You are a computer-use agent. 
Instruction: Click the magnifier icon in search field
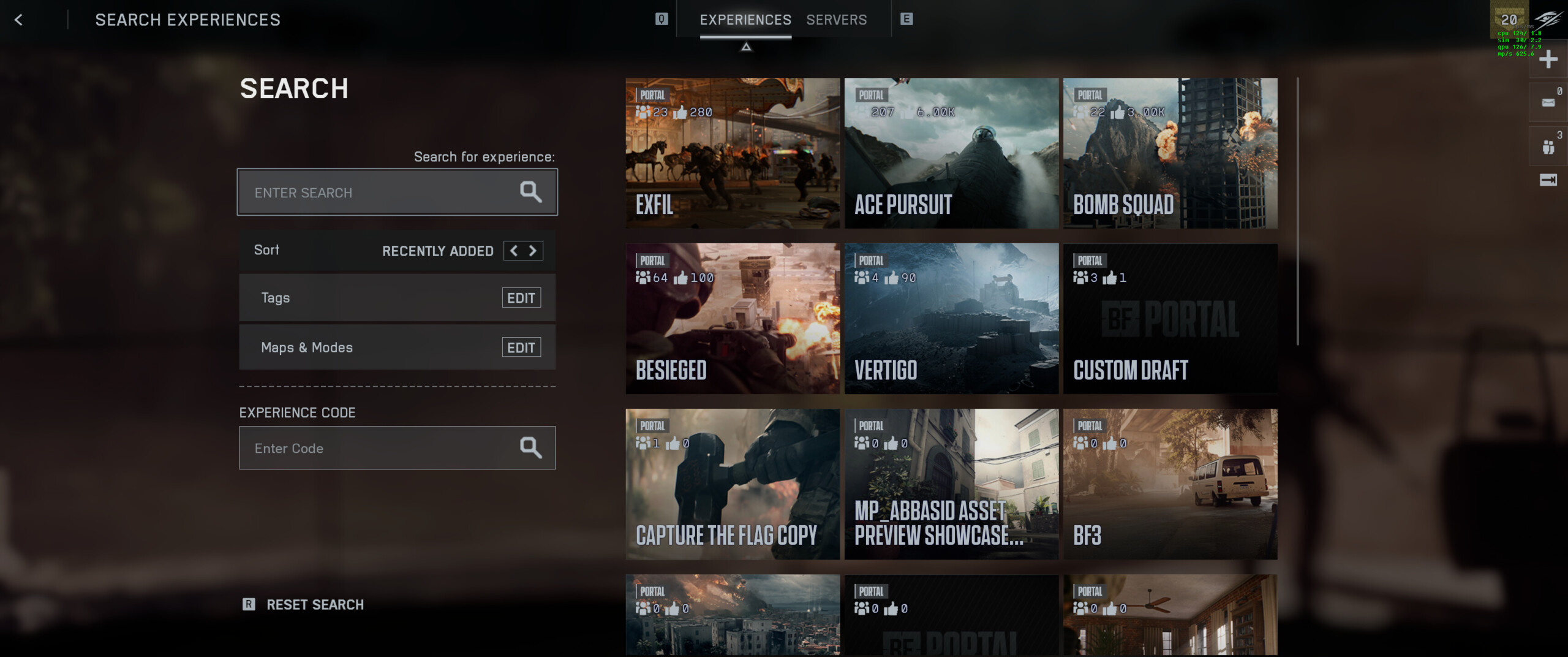[530, 192]
